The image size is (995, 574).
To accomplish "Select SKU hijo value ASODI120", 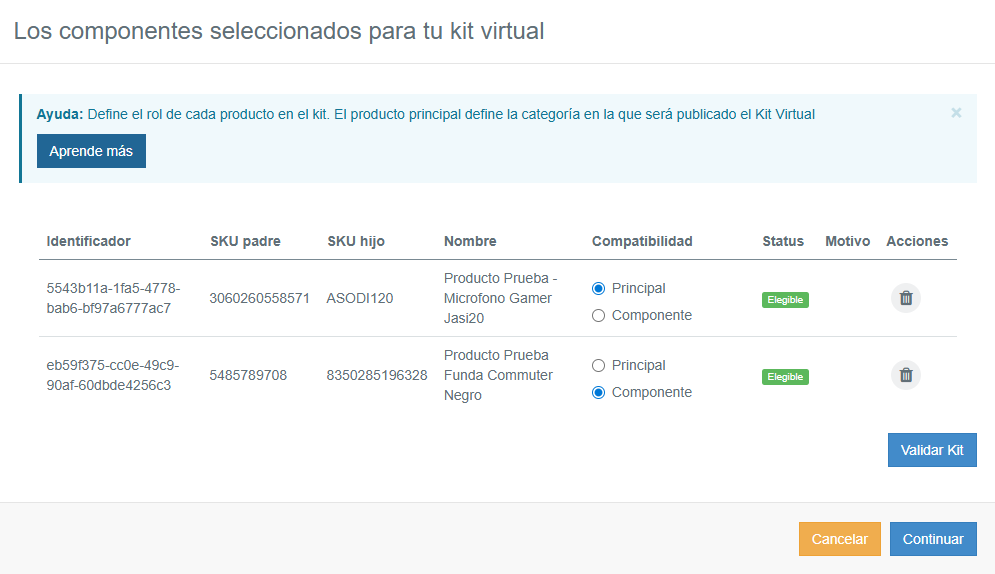I will [360, 298].
